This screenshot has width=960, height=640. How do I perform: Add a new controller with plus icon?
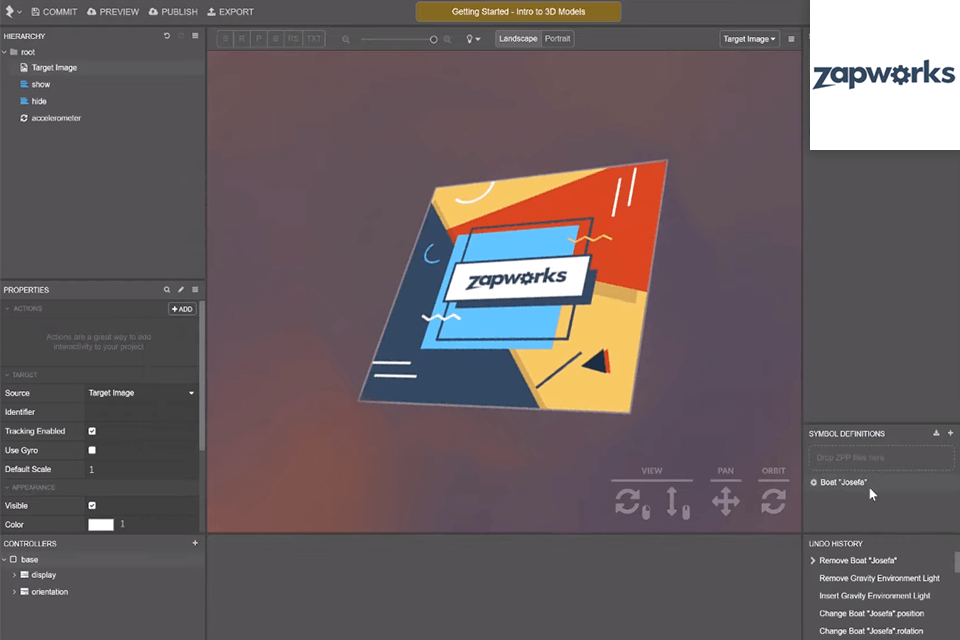tap(195, 543)
